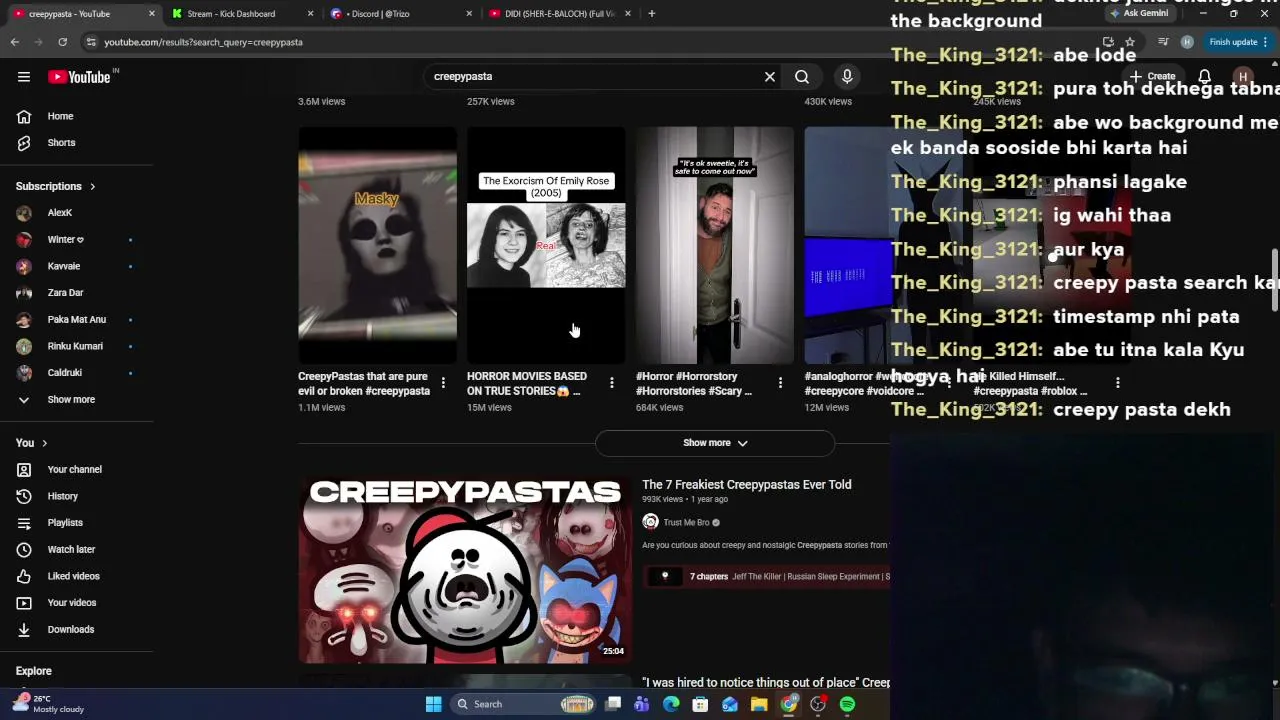This screenshot has width=1280, height=720.
Task: Start voice search with the microphone
Action: coord(847,77)
